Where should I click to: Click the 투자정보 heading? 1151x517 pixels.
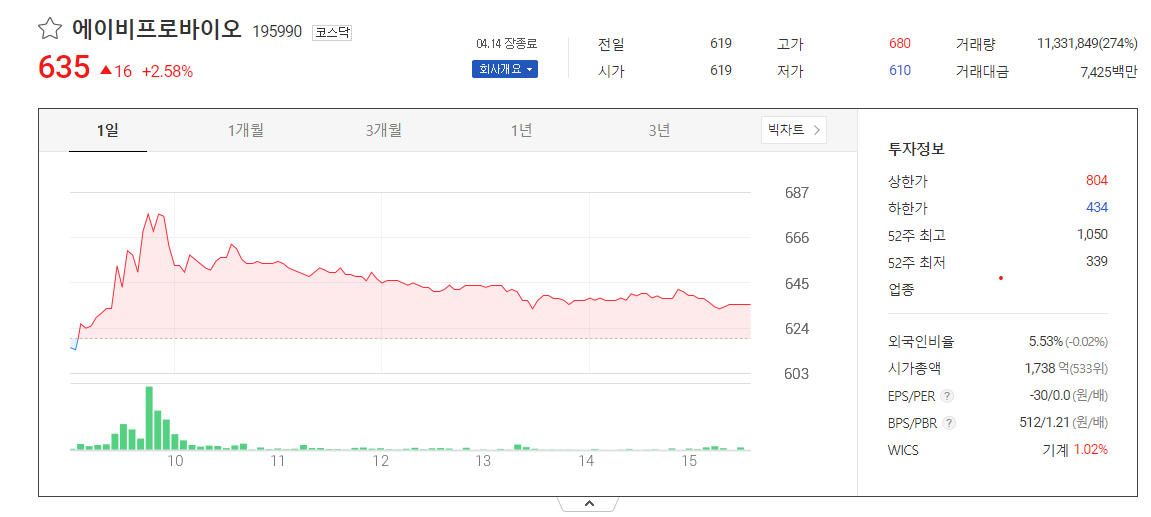(x=916, y=148)
